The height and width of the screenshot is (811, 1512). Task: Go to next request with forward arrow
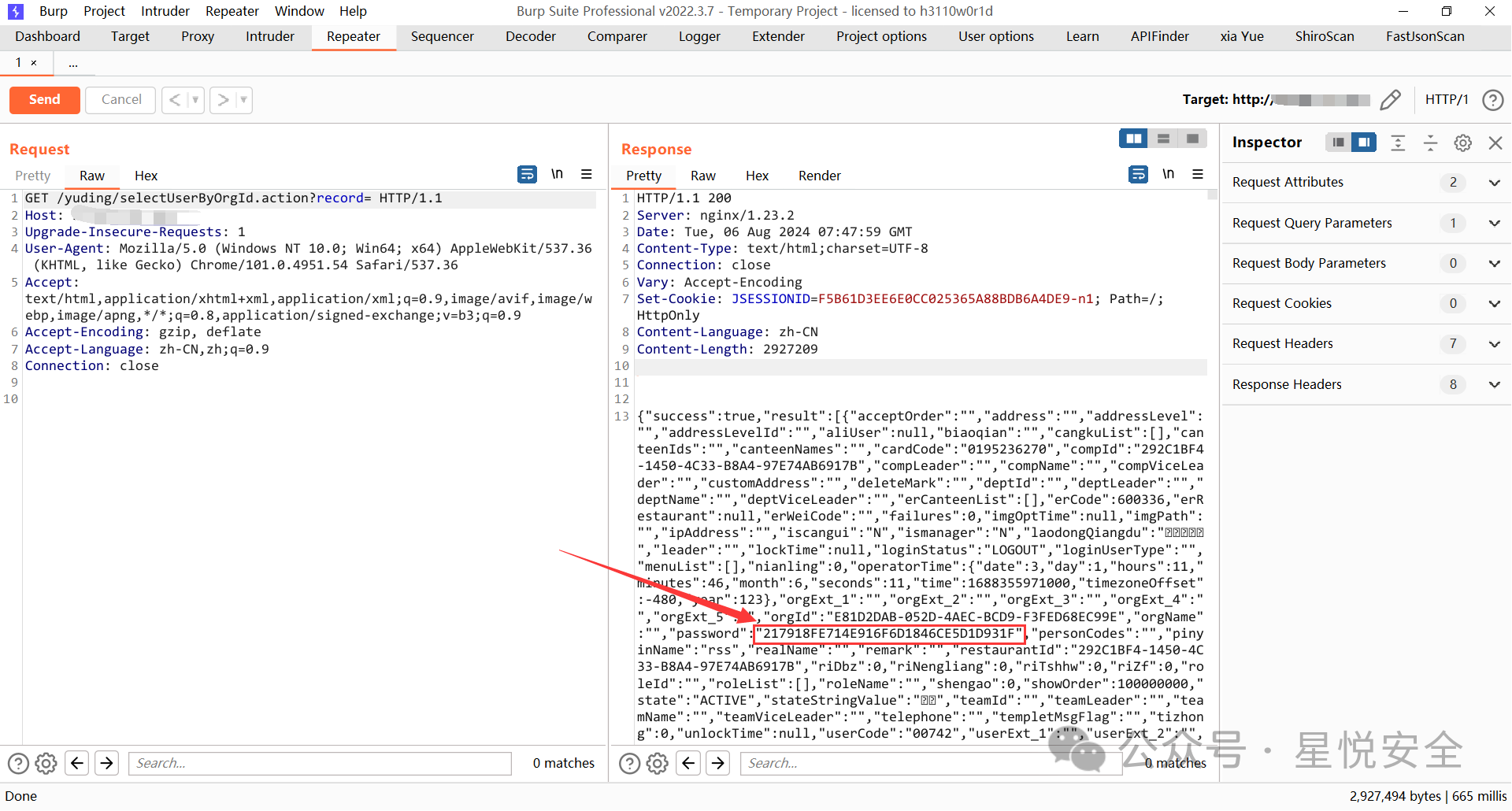[223, 100]
